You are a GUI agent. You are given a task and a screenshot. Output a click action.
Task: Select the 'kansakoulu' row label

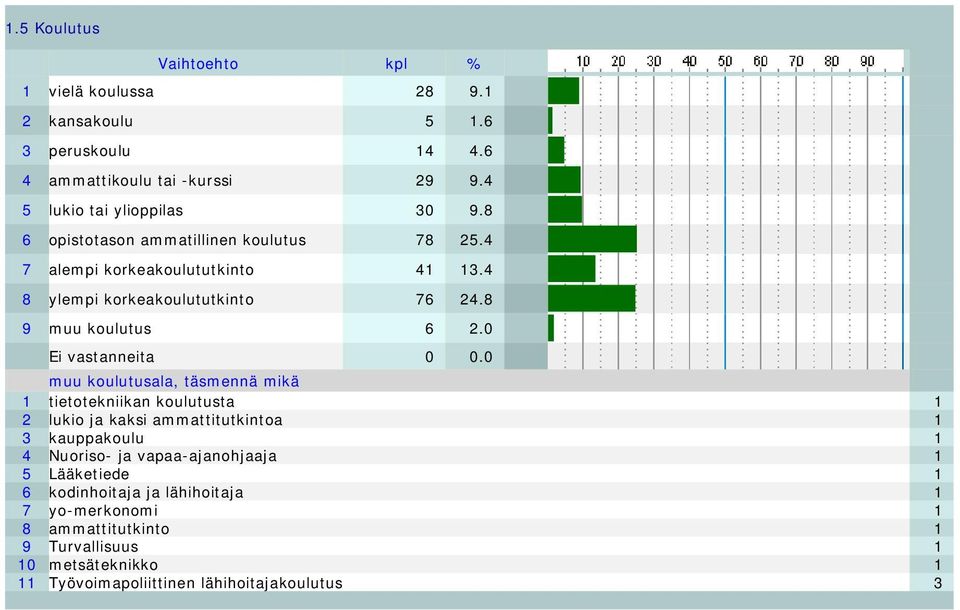tap(91, 121)
